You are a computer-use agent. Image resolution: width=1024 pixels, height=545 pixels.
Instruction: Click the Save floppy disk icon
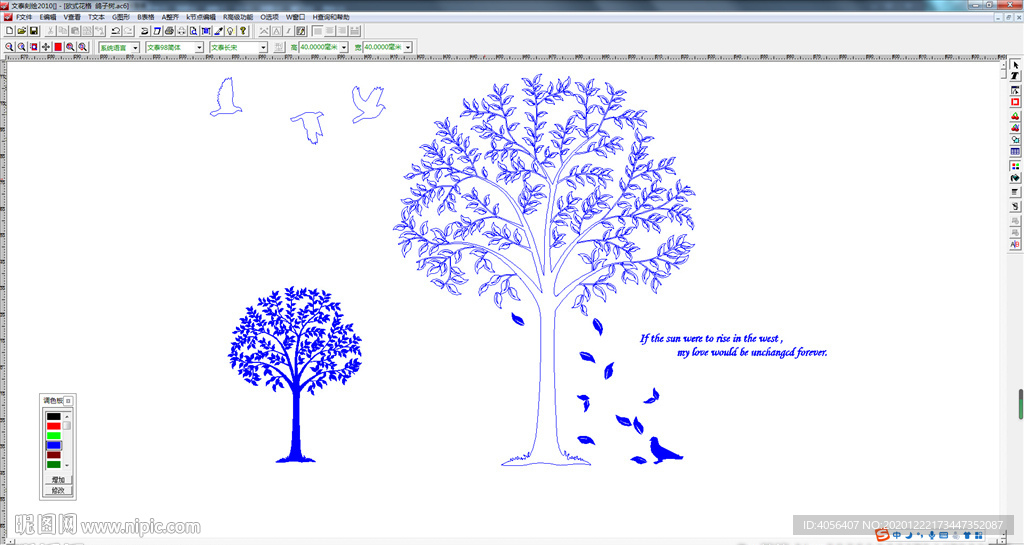[33, 31]
